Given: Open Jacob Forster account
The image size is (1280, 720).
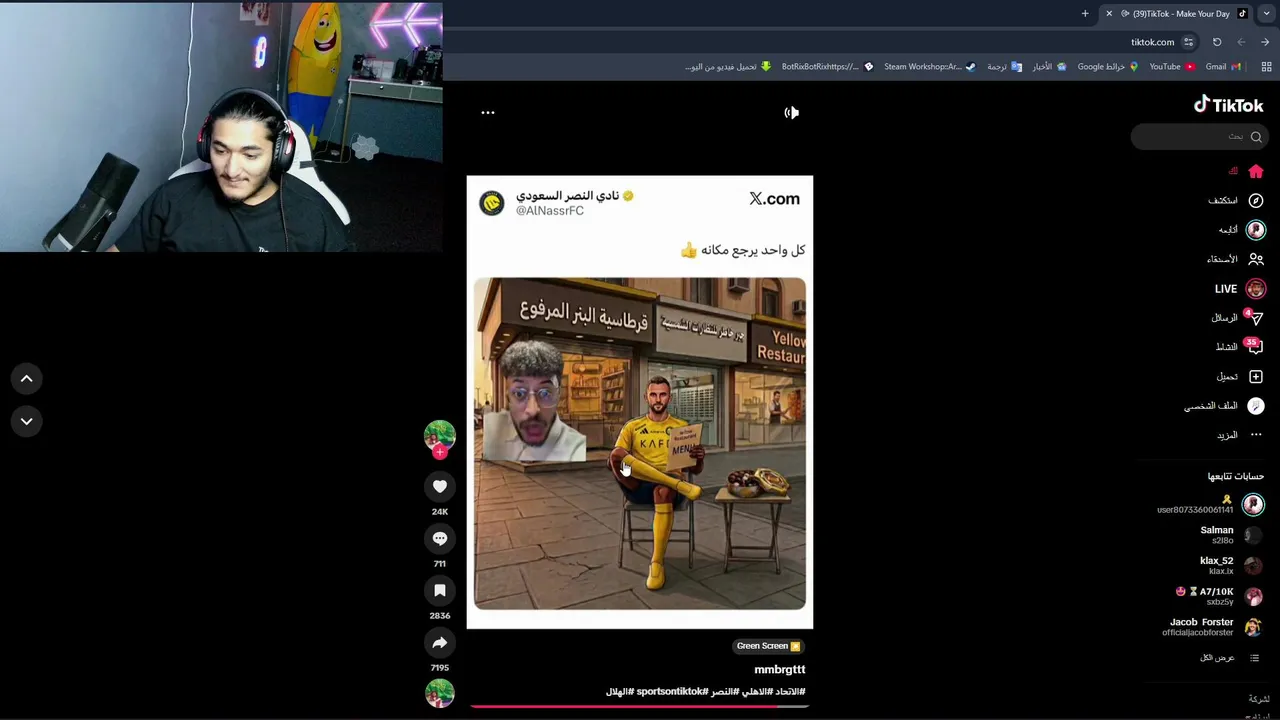Looking at the screenshot, I should tap(1214, 627).
